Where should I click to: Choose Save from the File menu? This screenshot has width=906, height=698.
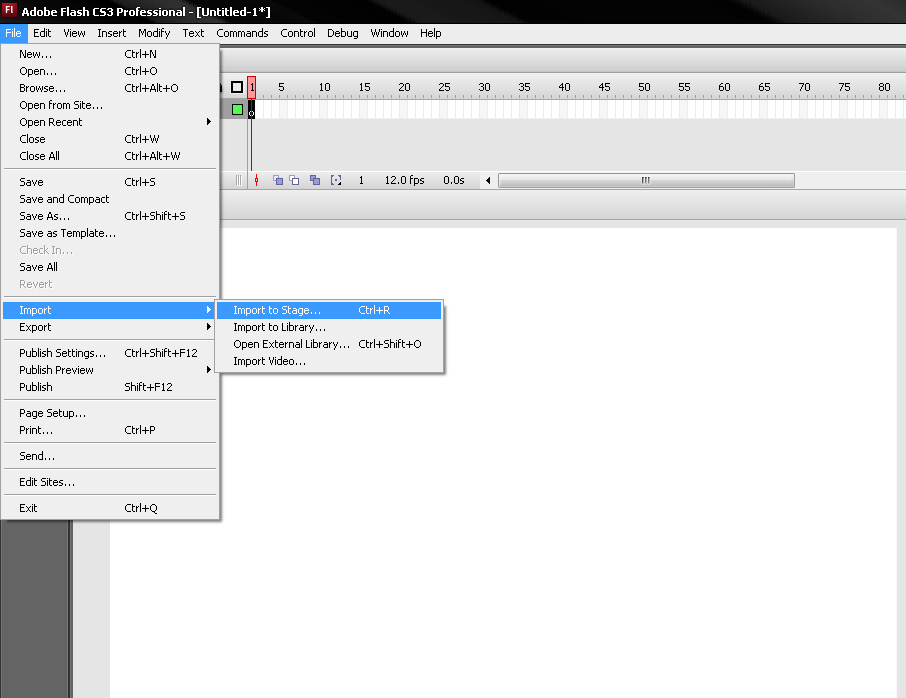(110, 182)
